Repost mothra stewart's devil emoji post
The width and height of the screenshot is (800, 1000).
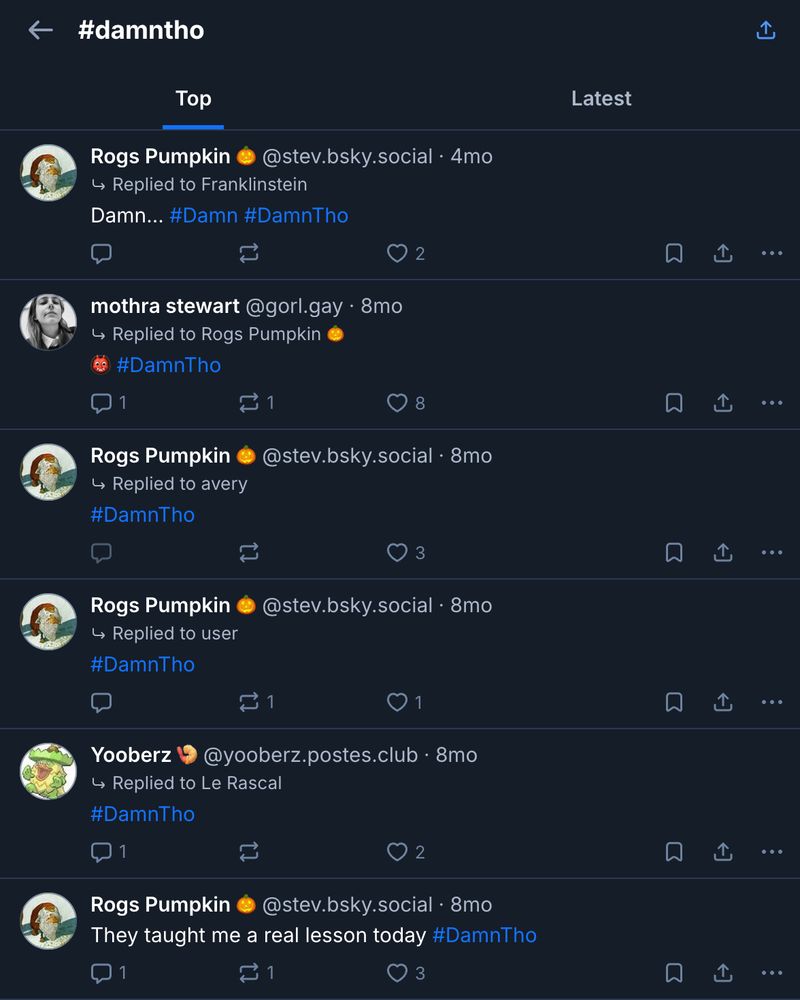(248, 403)
